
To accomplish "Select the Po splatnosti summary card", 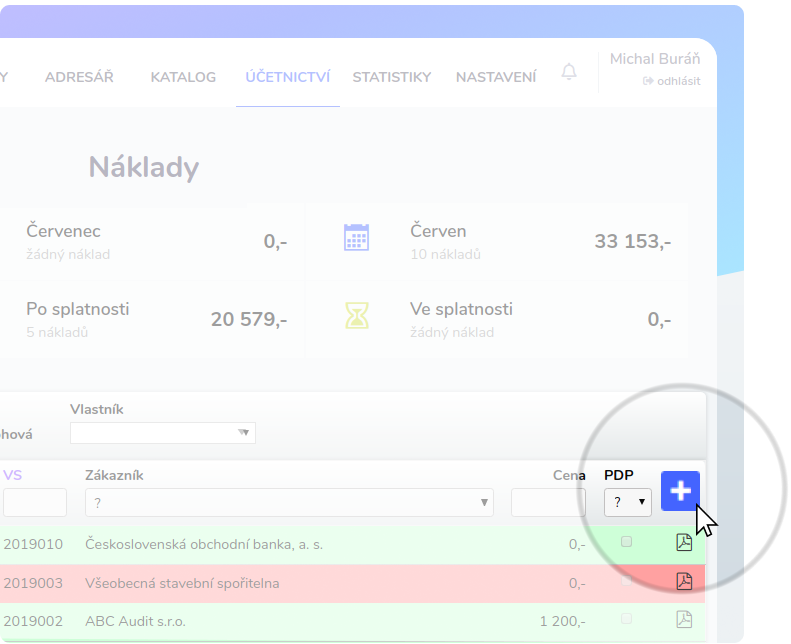I will 151,319.
